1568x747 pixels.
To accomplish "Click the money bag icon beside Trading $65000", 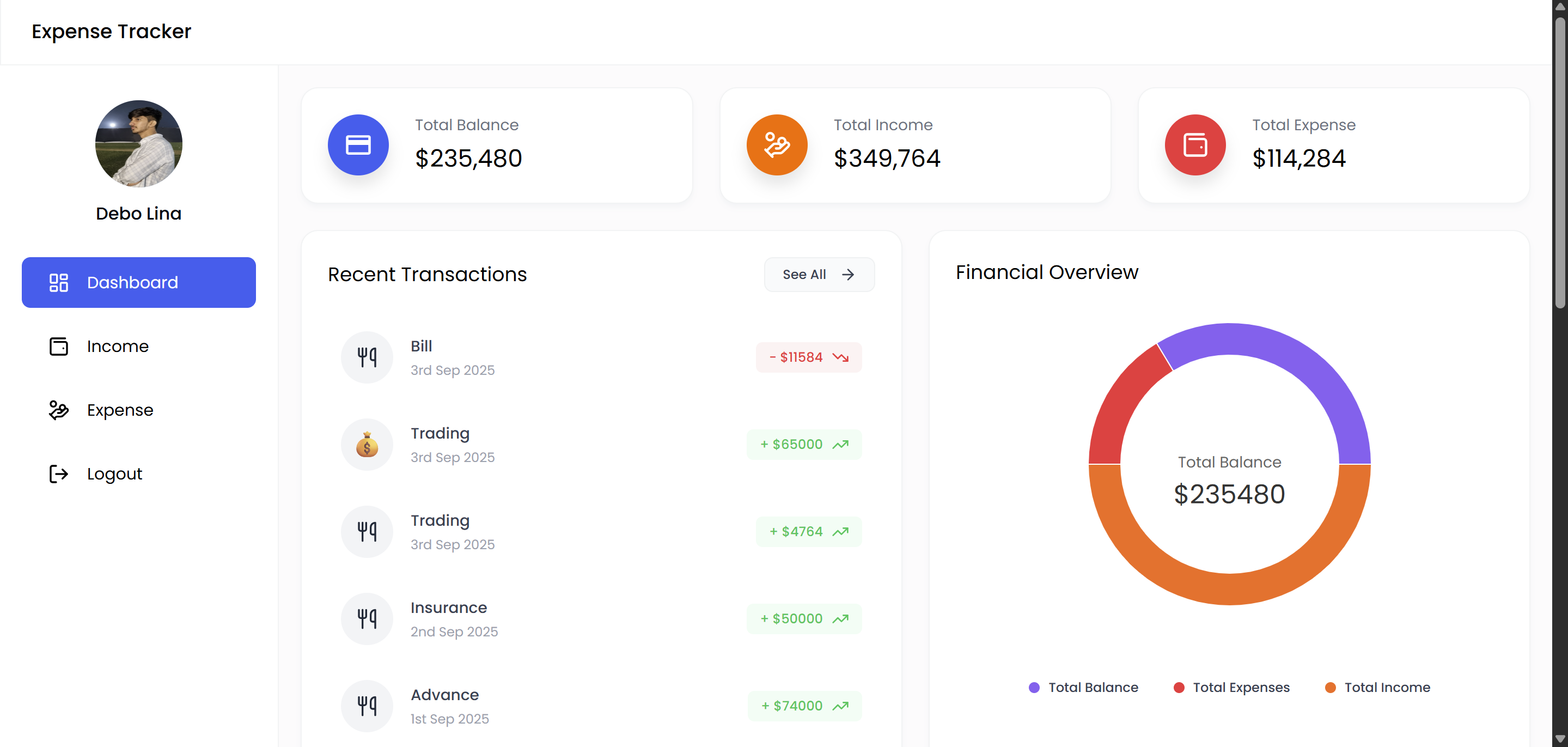I will [367, 445].
